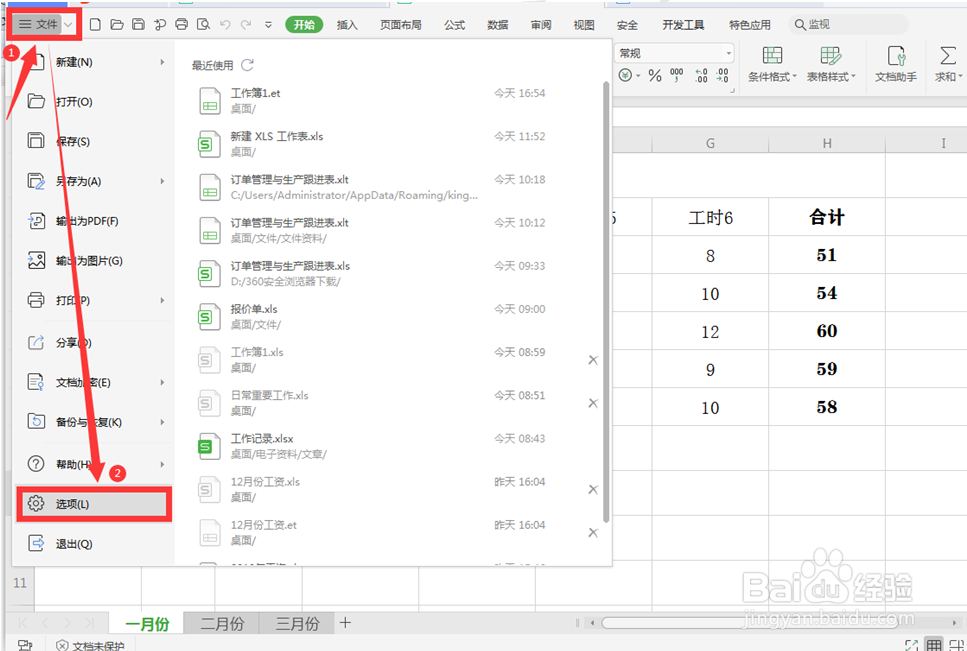Remove 日常重要工作.xls from recent list
The width and height of the screenshot is (967, 651).
point(593,403)
